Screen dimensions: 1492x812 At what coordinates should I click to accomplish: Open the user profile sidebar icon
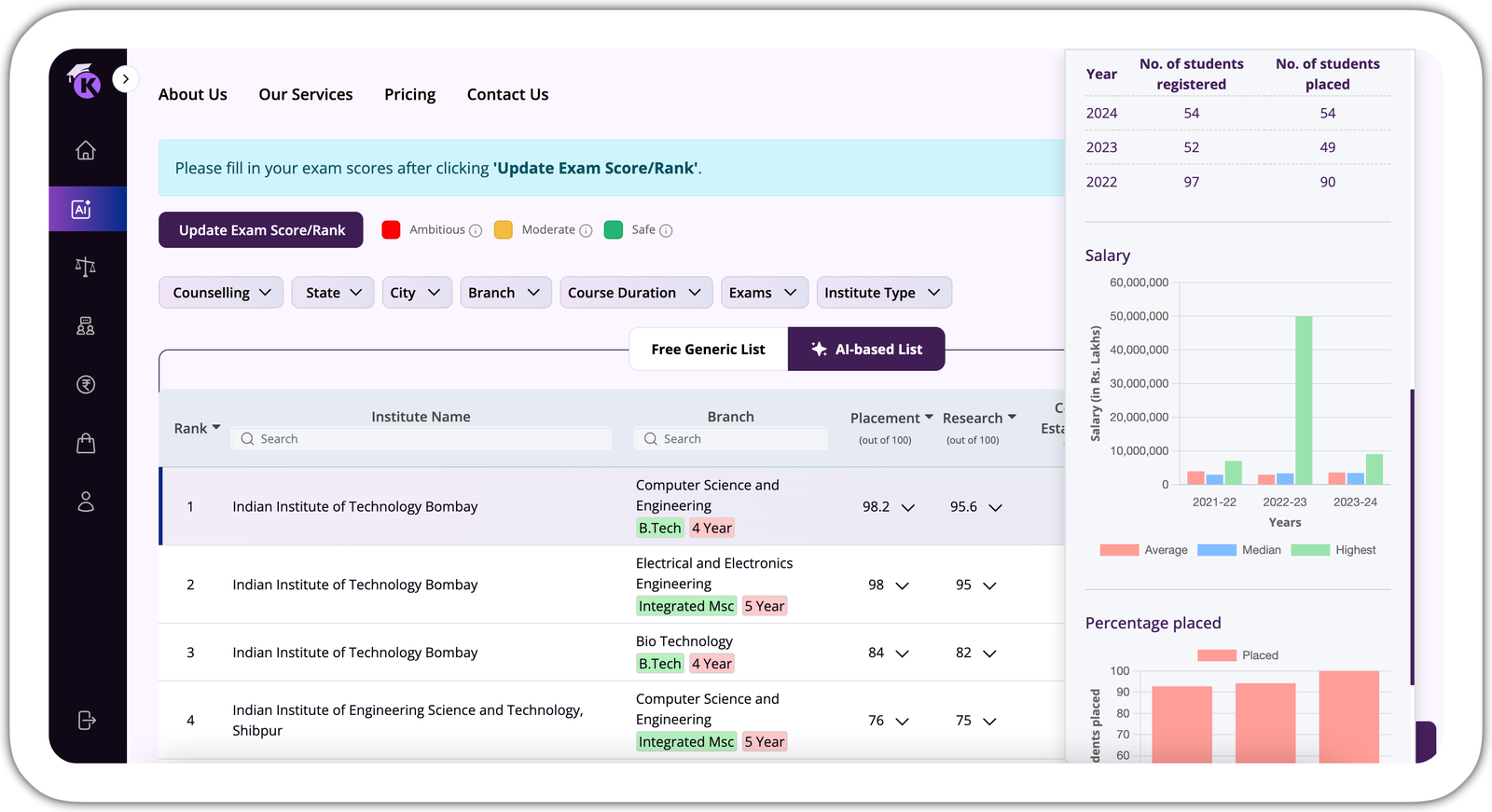(x=86, y=502)
